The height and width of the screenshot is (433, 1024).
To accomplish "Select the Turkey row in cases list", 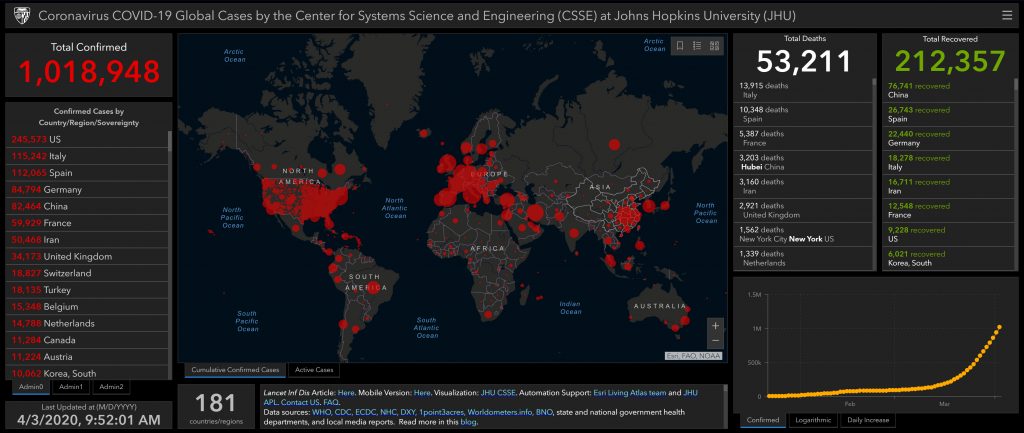I will click(x=87, y=290).
